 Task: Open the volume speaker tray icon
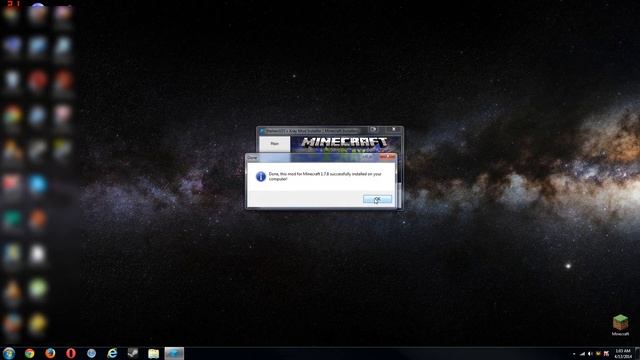point(590,353)
